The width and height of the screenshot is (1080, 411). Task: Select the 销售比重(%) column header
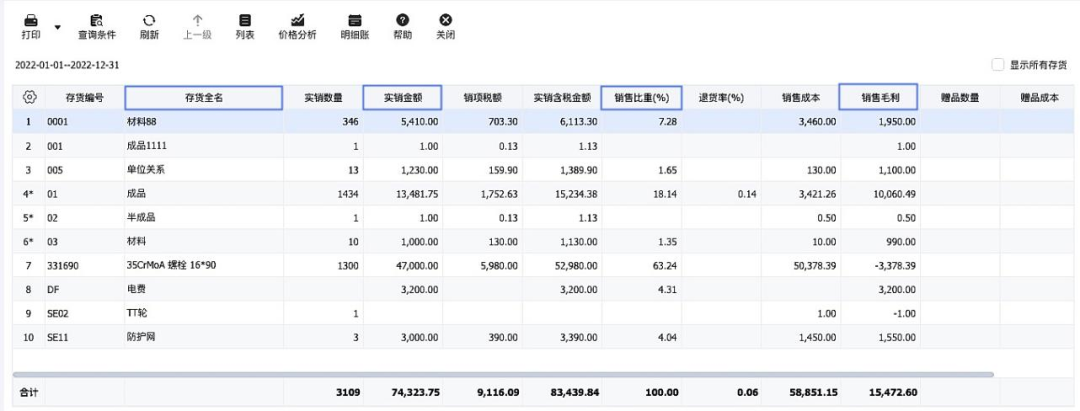(x=642, y=97)
